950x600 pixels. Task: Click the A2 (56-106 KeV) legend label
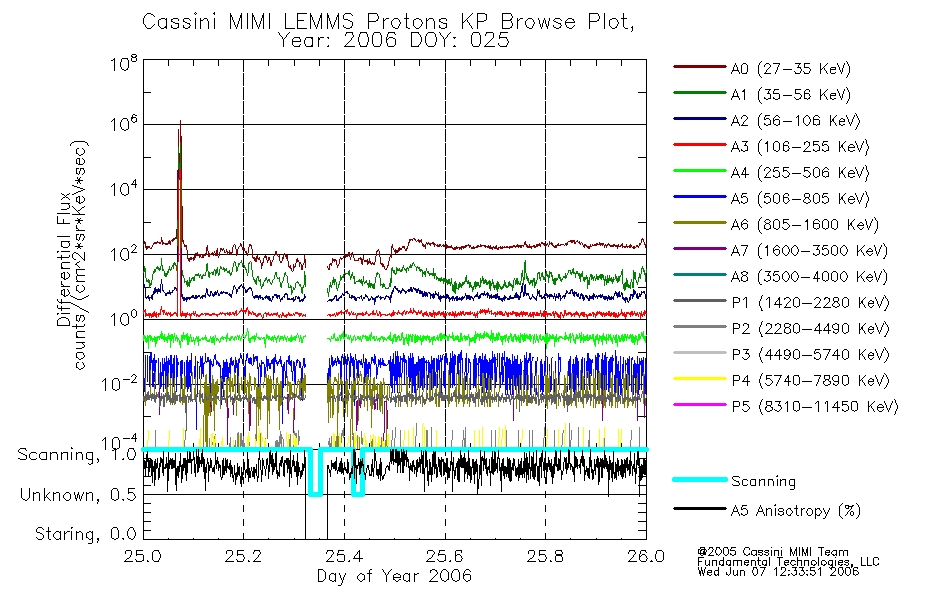(795, 121)
